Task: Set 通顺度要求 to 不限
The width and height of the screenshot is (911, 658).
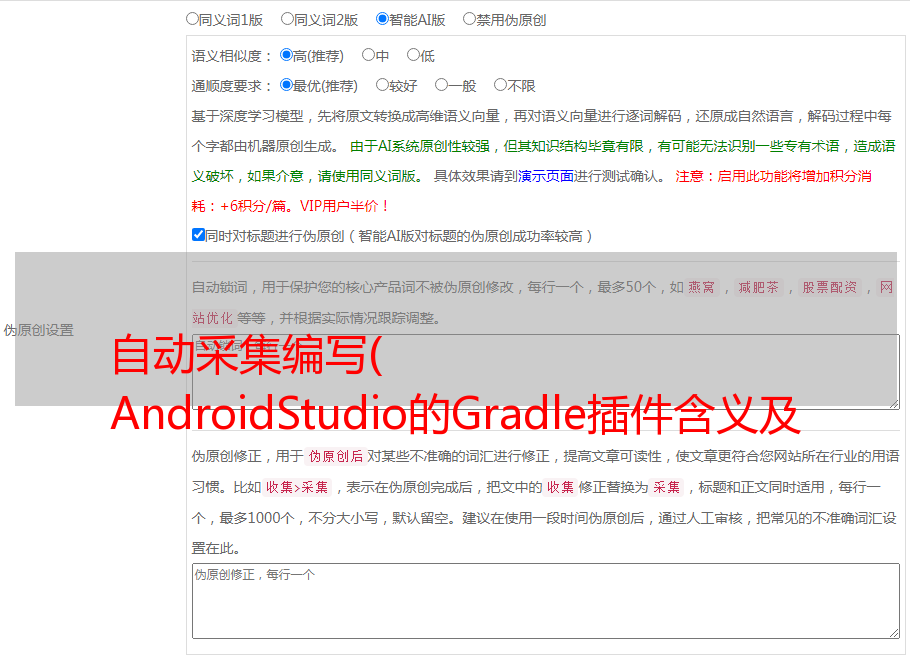Action: coord(500,85)
